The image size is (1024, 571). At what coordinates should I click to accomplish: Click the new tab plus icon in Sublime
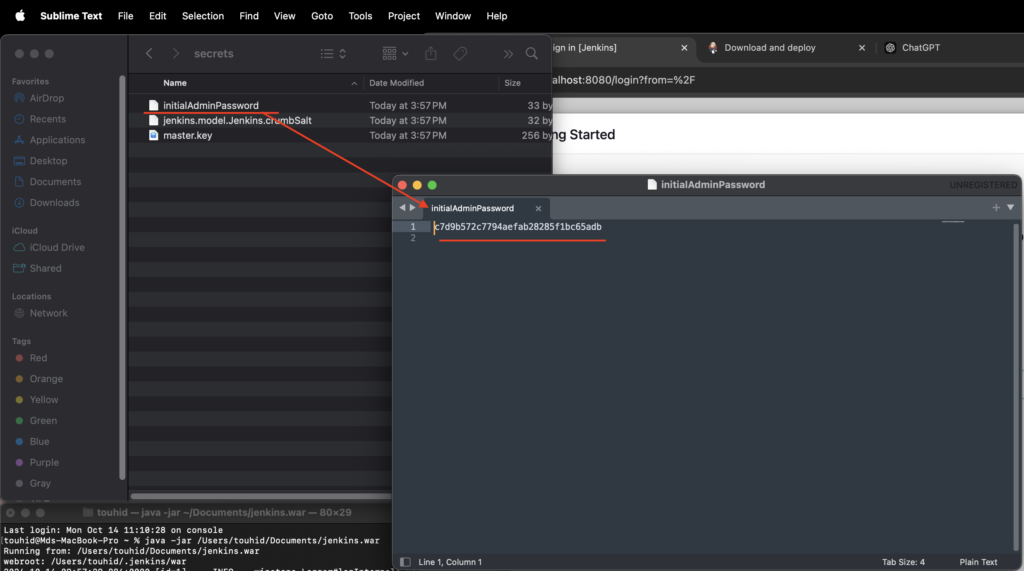(x=996, y=208)
